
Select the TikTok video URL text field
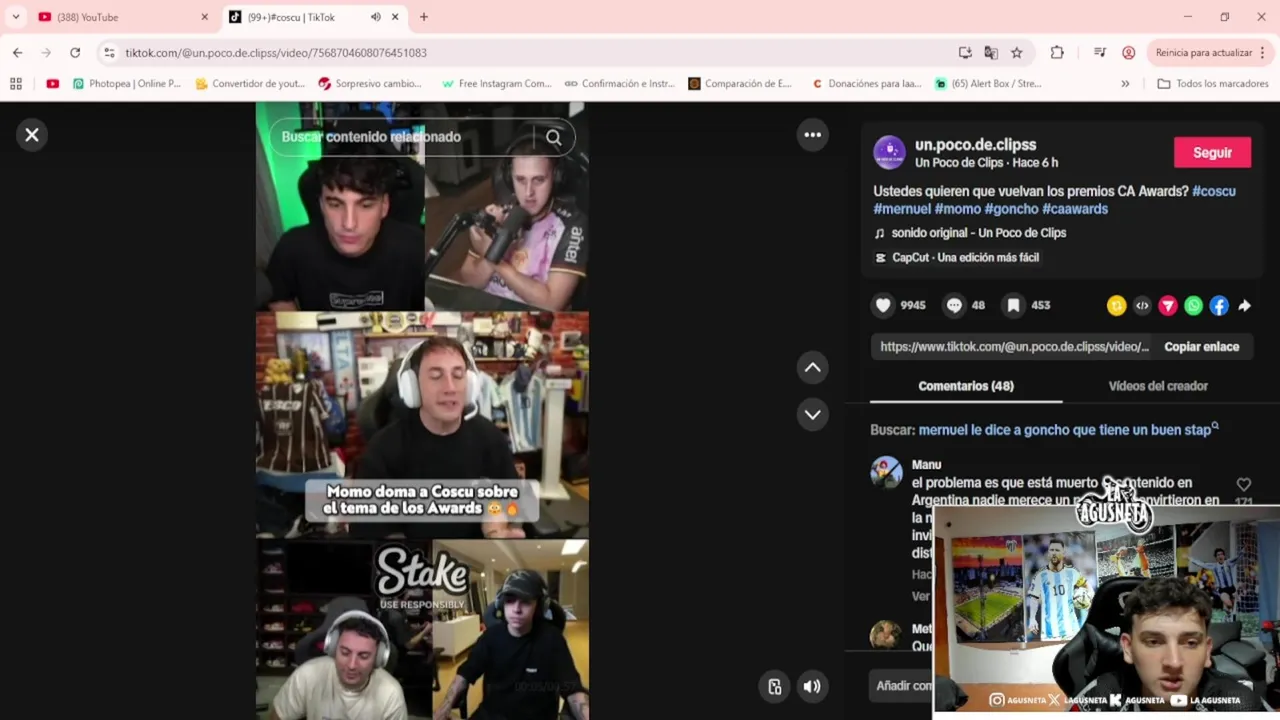pos(1014,347)
